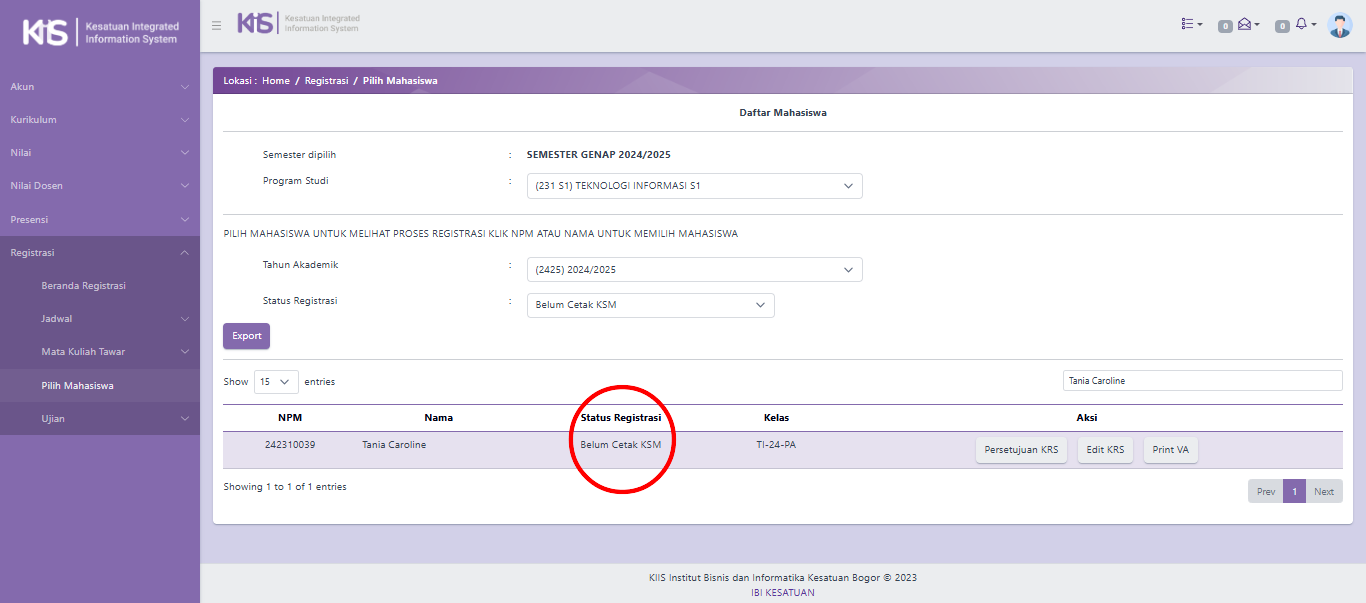Open the Tahun Akademik dropdown
Screen dimensions: 1366x603
click(x=694, y=270)
